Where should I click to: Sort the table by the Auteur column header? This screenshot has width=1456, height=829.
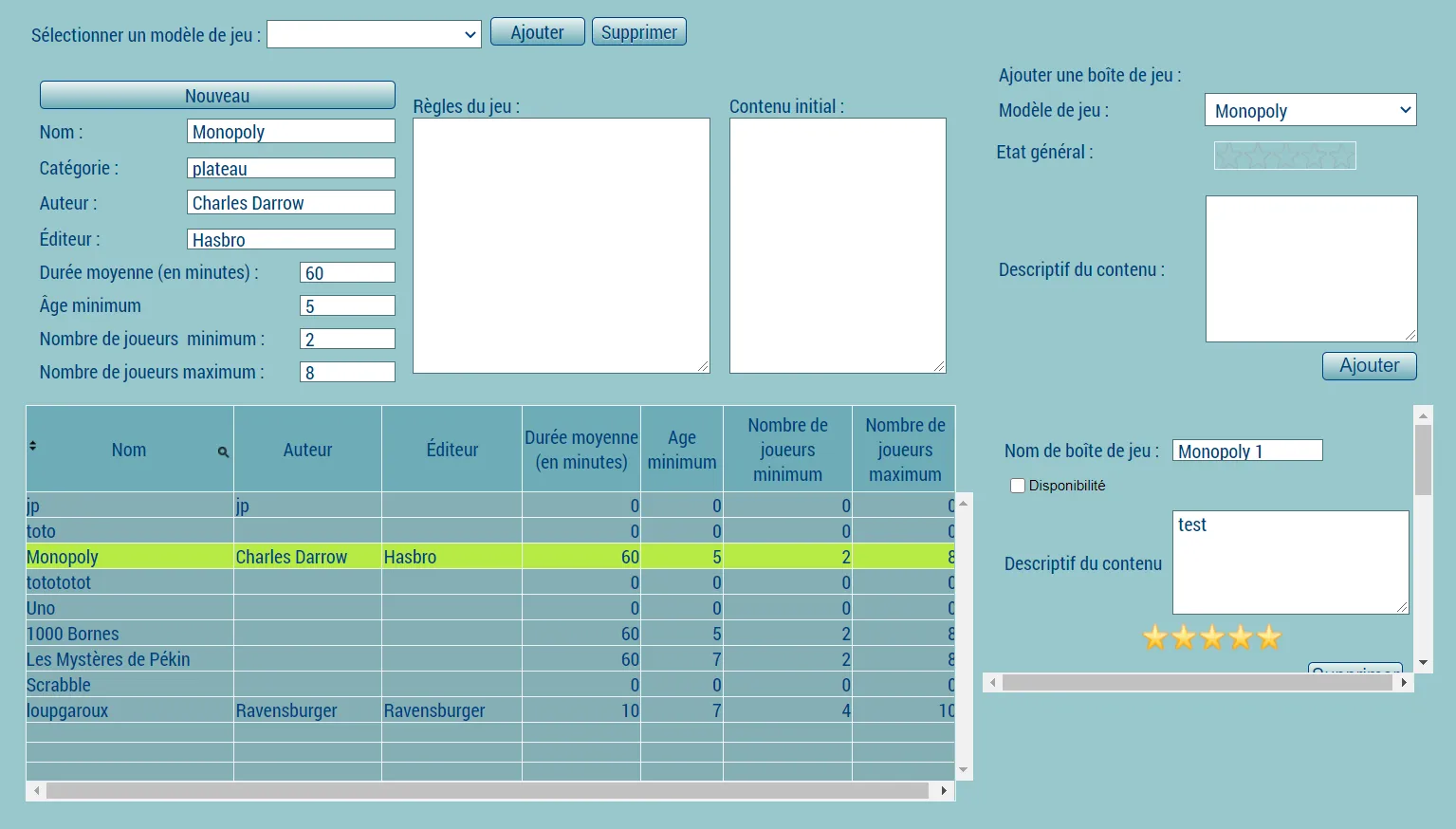[307, 450]
